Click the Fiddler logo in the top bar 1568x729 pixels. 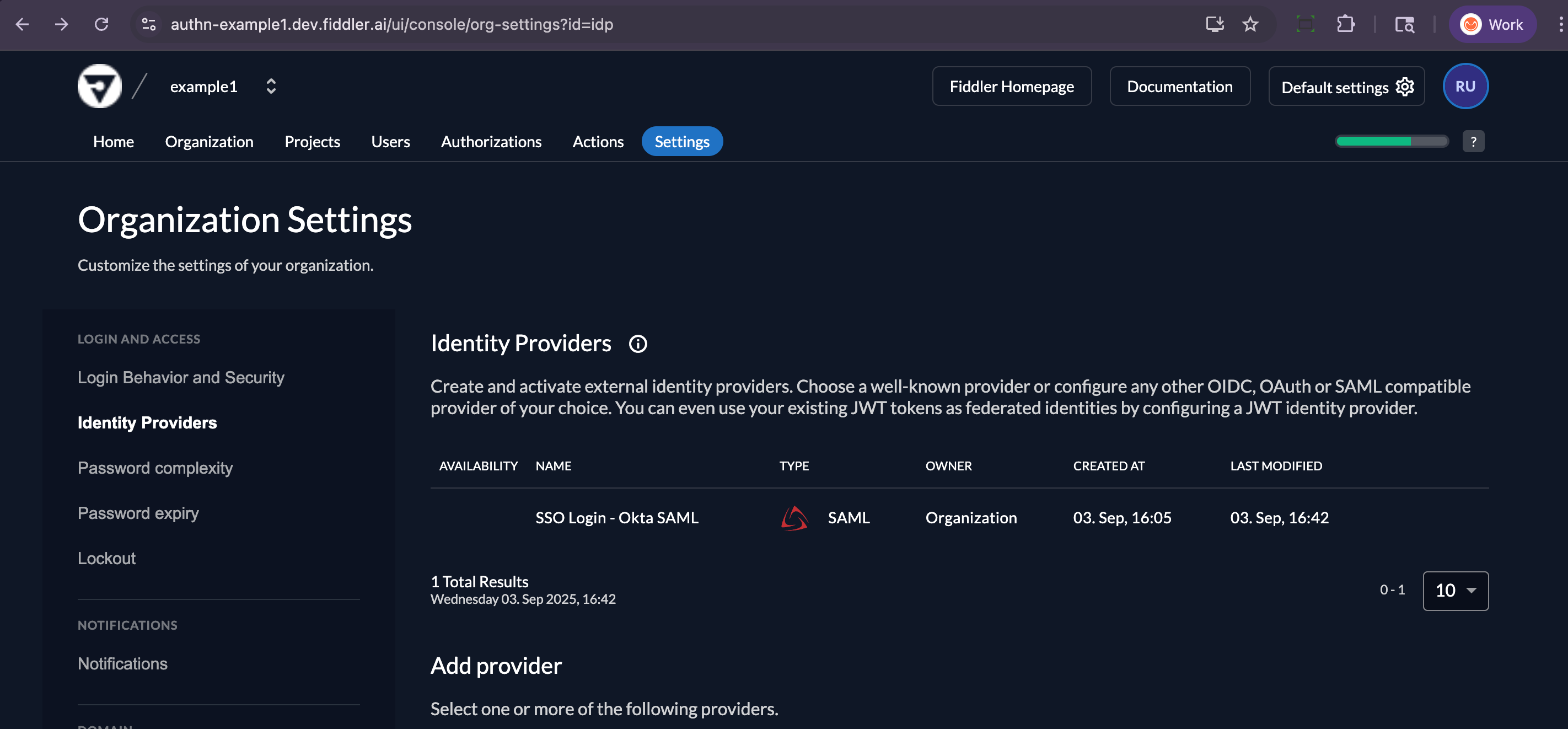pyautogui.click(x=99, y=85)
